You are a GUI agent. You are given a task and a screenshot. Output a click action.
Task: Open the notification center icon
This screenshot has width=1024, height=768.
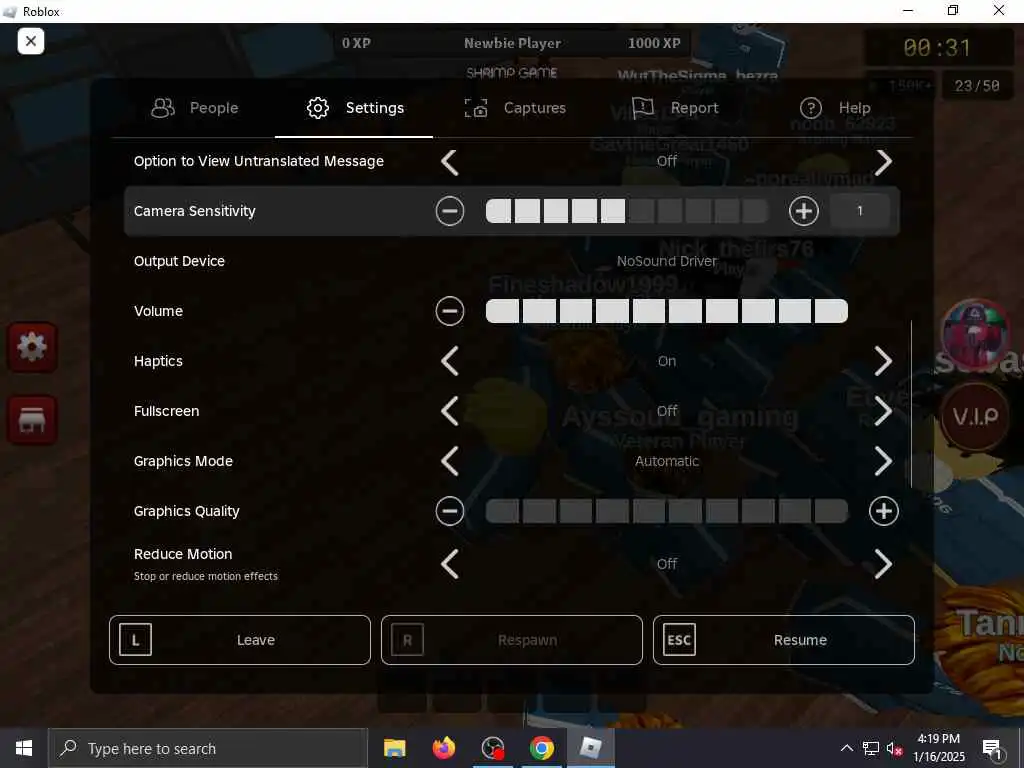tap(992, 748)
